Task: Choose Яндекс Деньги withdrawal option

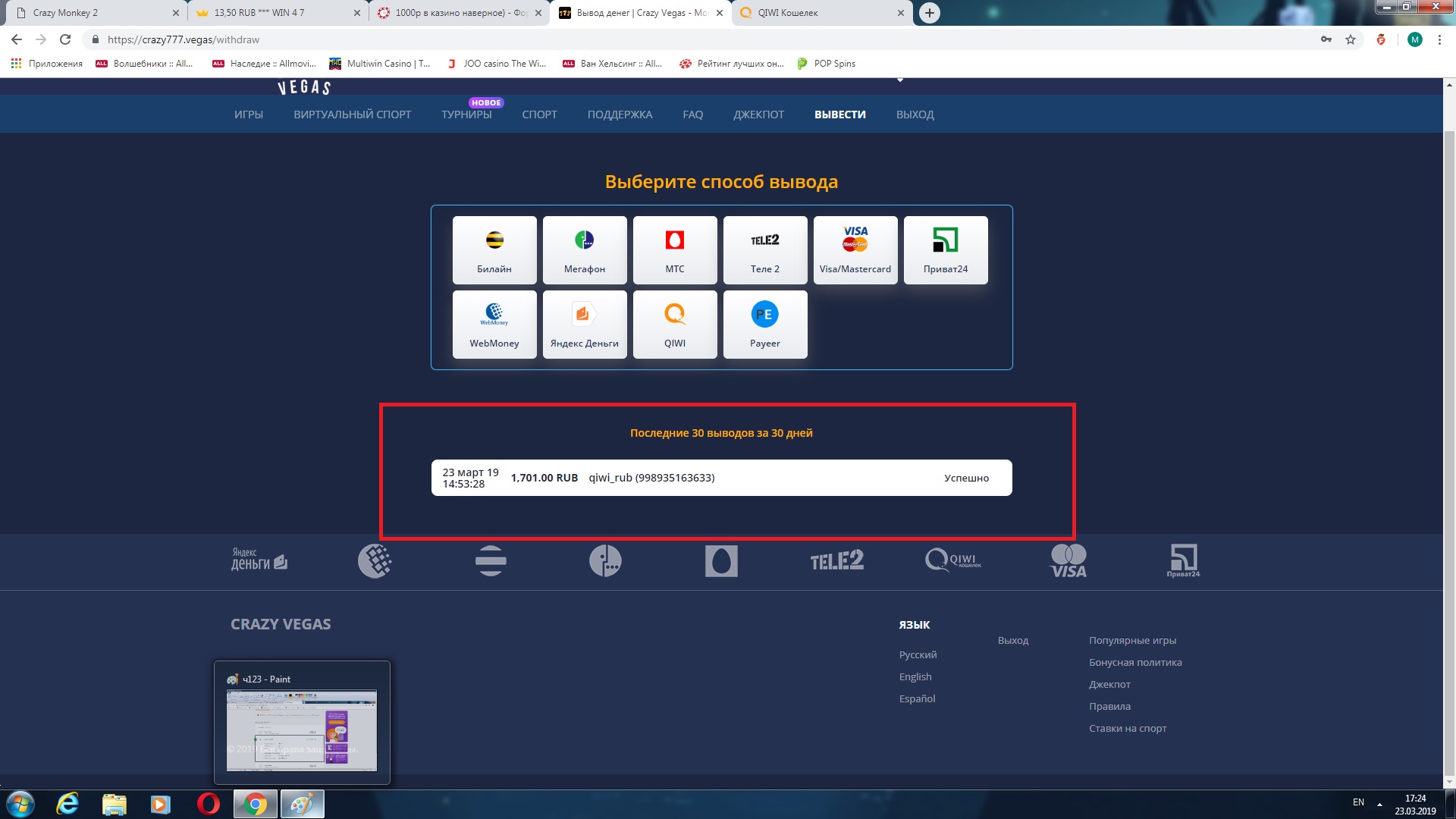Action: [585, 325]
